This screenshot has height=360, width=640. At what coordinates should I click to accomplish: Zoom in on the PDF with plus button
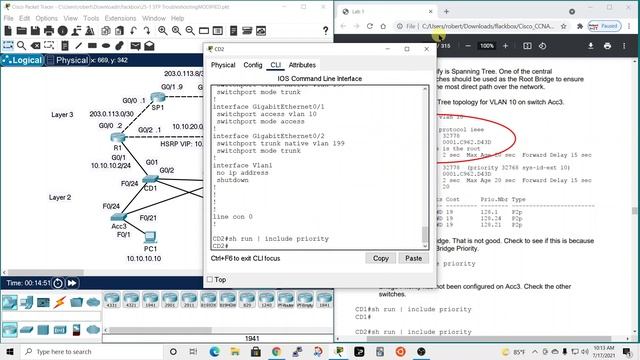[x=505, y=46]
